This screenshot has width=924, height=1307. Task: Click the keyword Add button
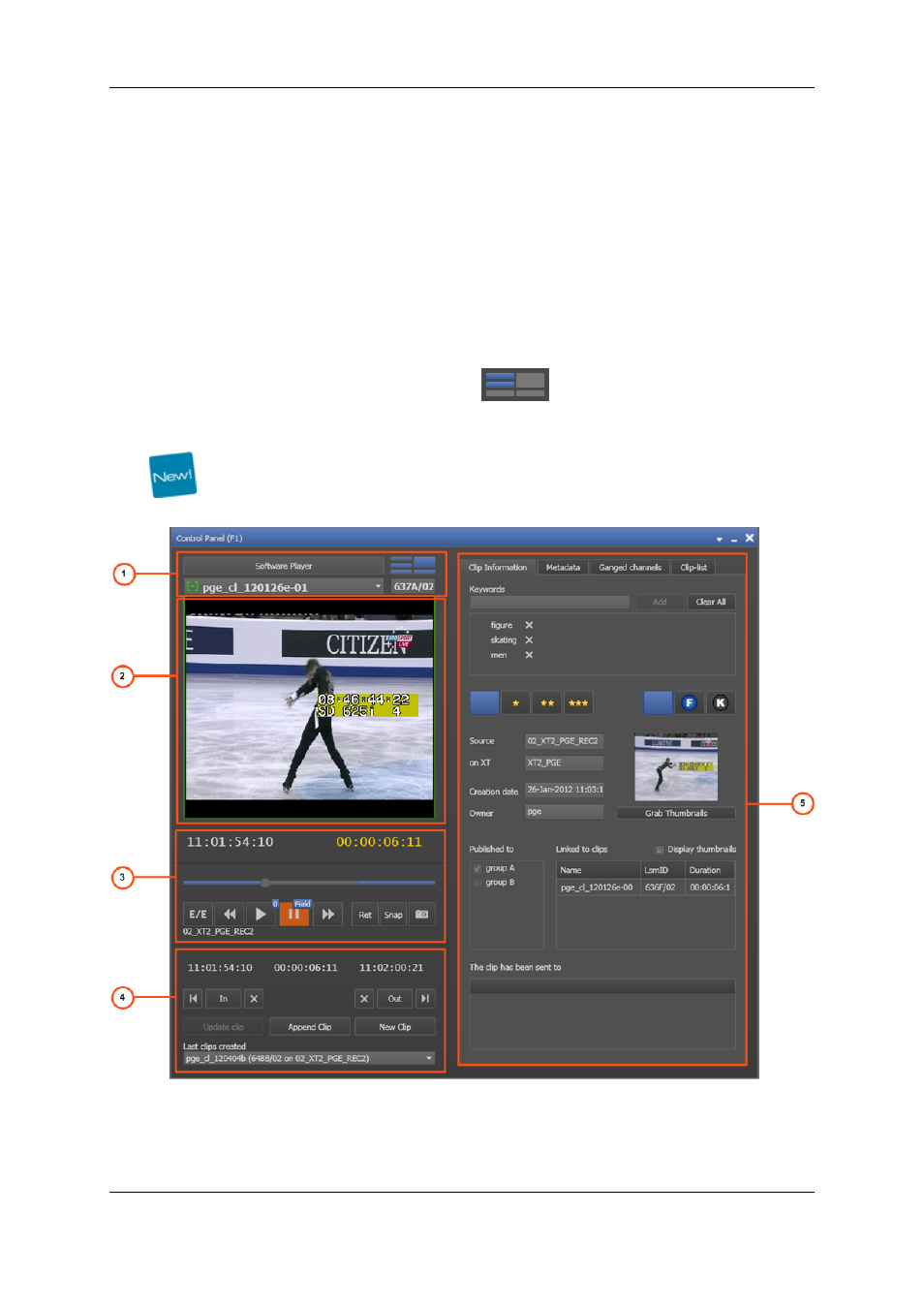coord(660,603)
